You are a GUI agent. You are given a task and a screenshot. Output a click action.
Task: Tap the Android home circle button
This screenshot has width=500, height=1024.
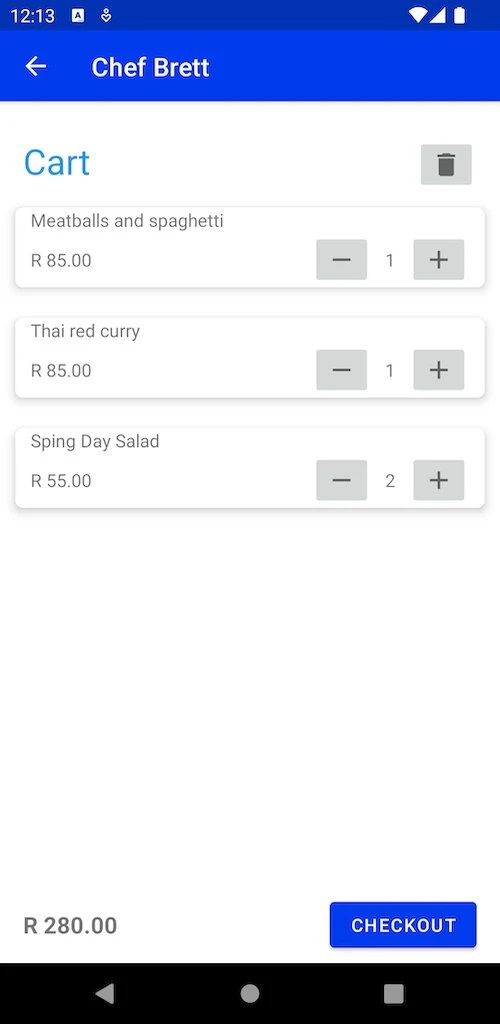coord(250,993)
